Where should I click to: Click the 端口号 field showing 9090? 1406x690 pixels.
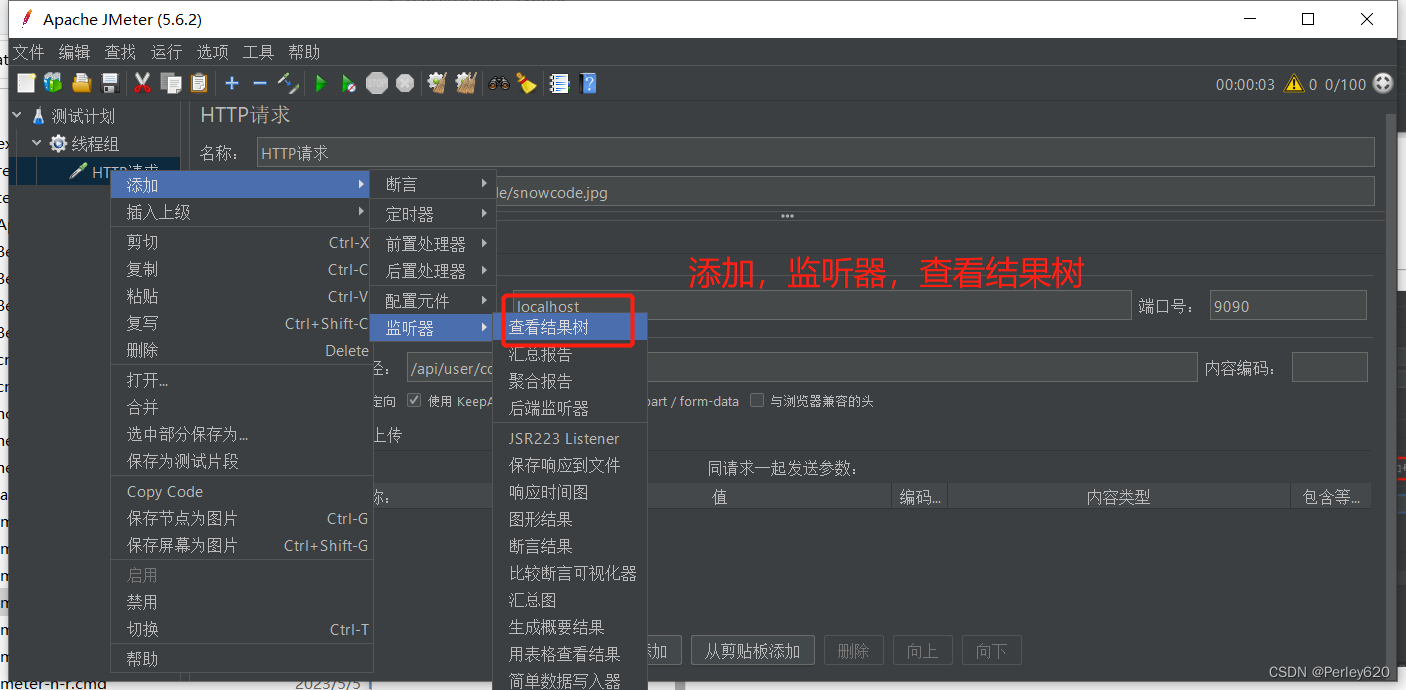click(1288, 306)
